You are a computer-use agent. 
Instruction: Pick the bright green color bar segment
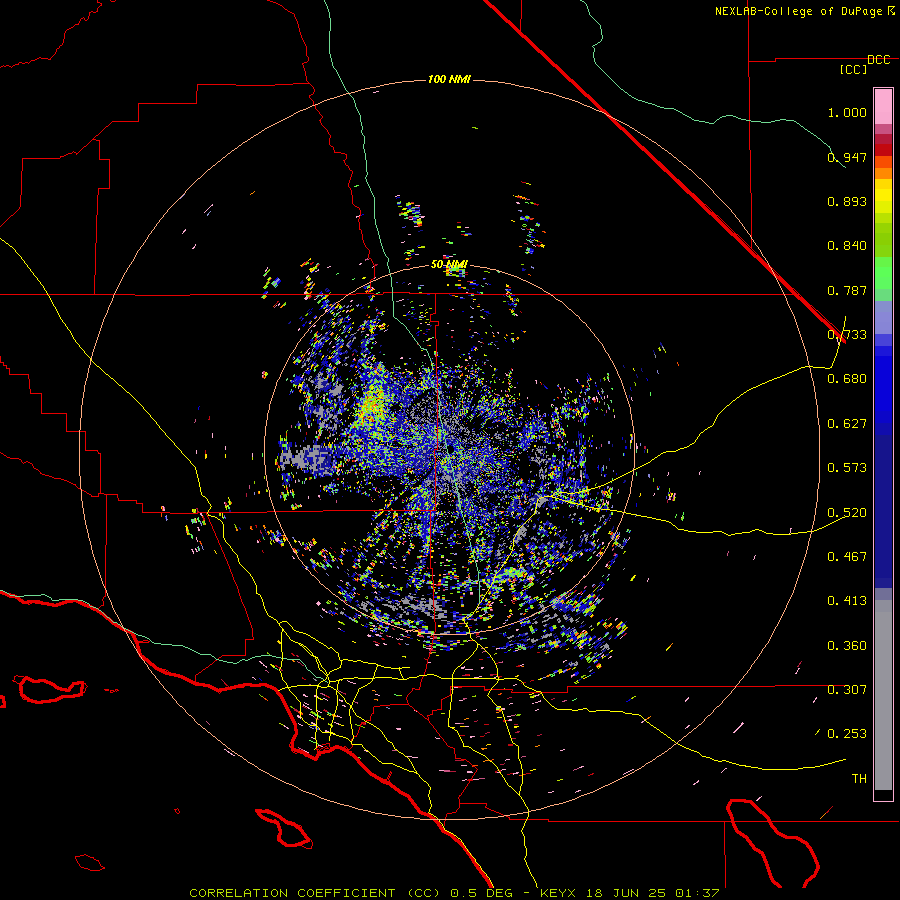[883, 273]
